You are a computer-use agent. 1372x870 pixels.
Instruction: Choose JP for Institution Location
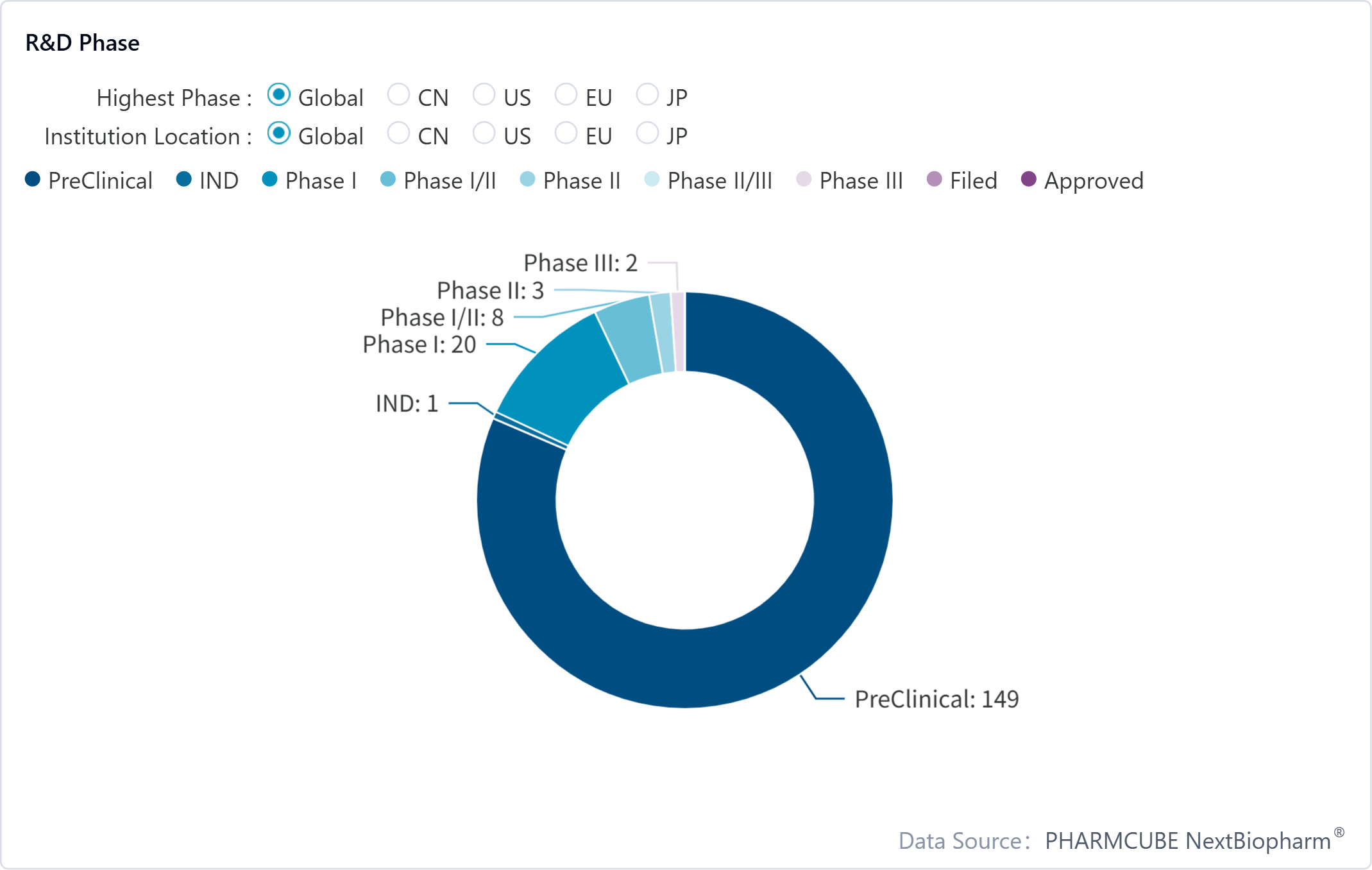pos(647,133)
